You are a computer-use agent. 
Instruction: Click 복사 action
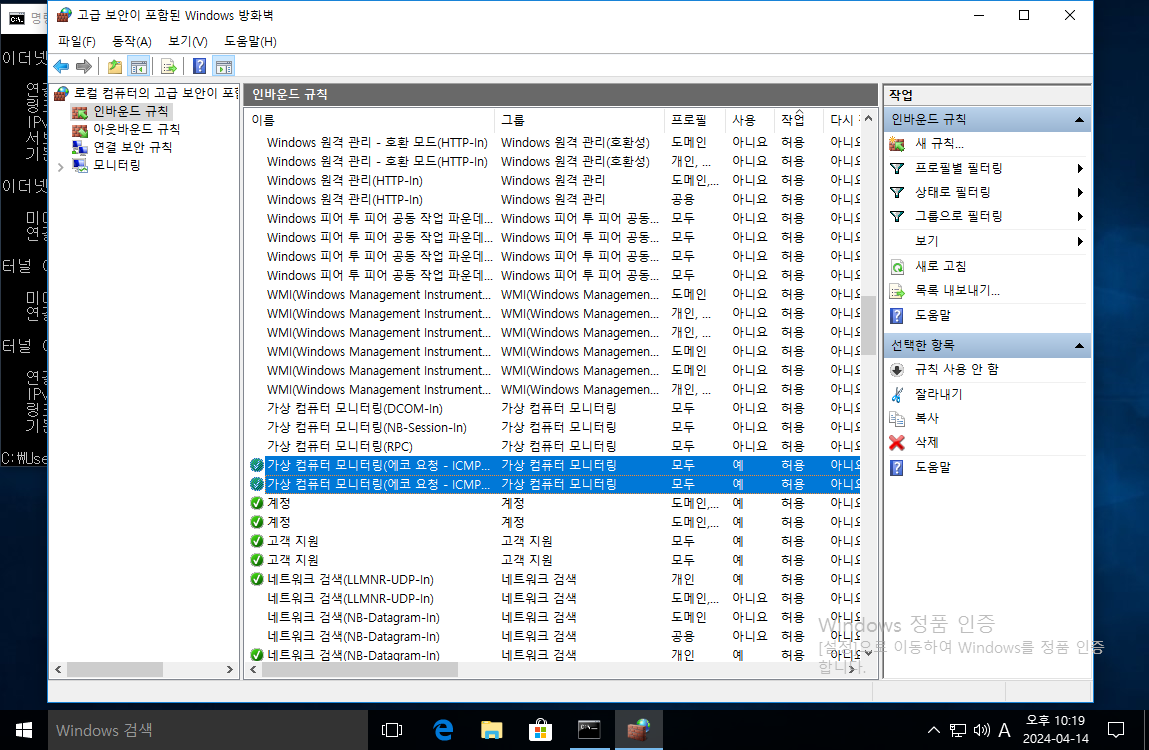926,419
